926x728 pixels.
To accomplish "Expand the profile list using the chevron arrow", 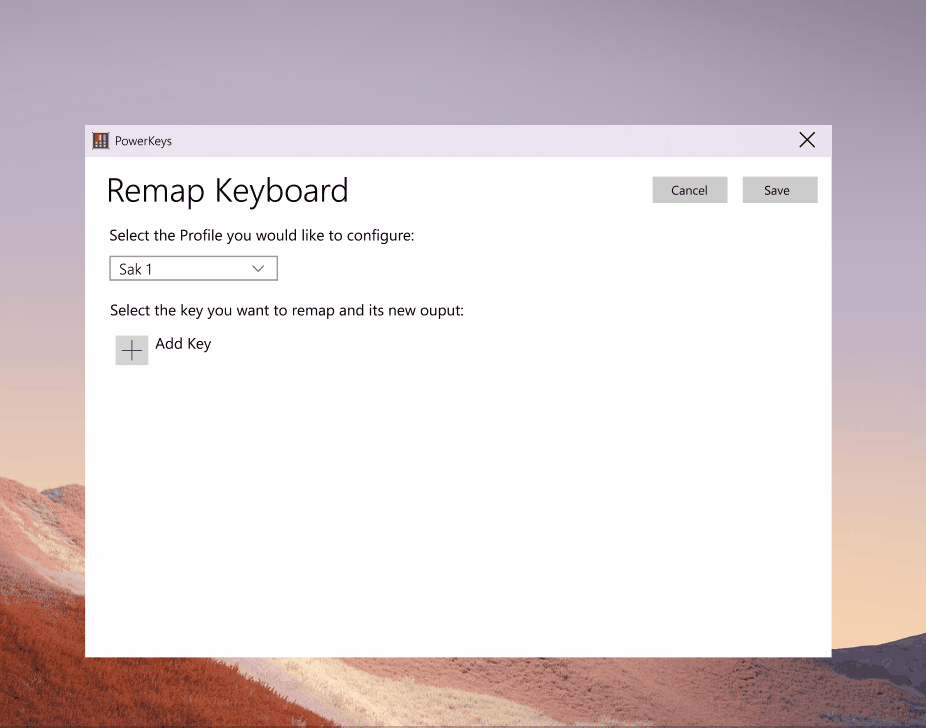I will (x=258, y=269).
